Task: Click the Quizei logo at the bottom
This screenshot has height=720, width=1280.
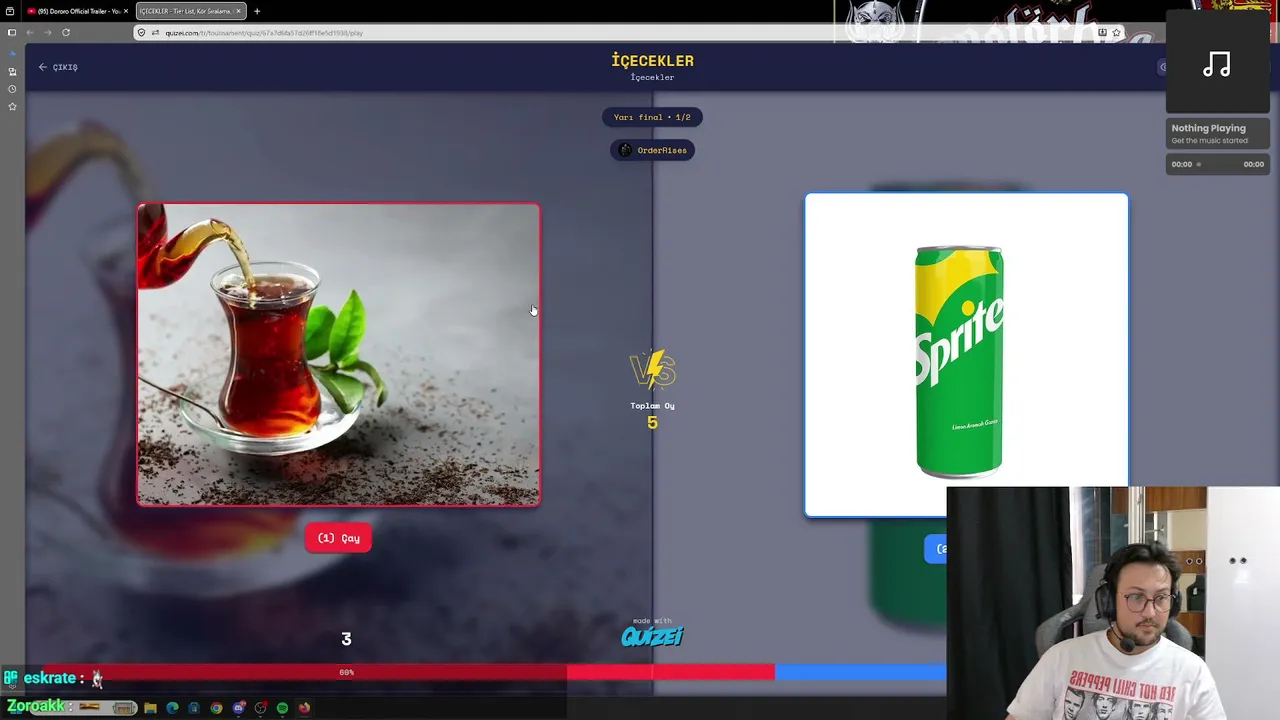Action: 652,636
